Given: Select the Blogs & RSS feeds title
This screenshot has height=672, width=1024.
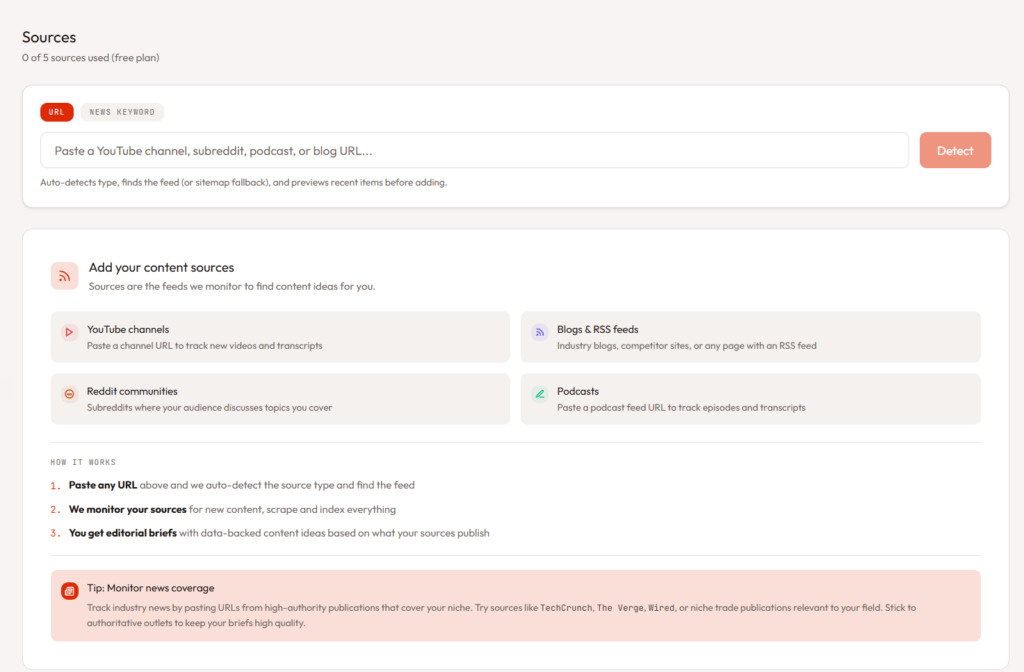Looking at the screenshot, I should [x=597, y=329].
